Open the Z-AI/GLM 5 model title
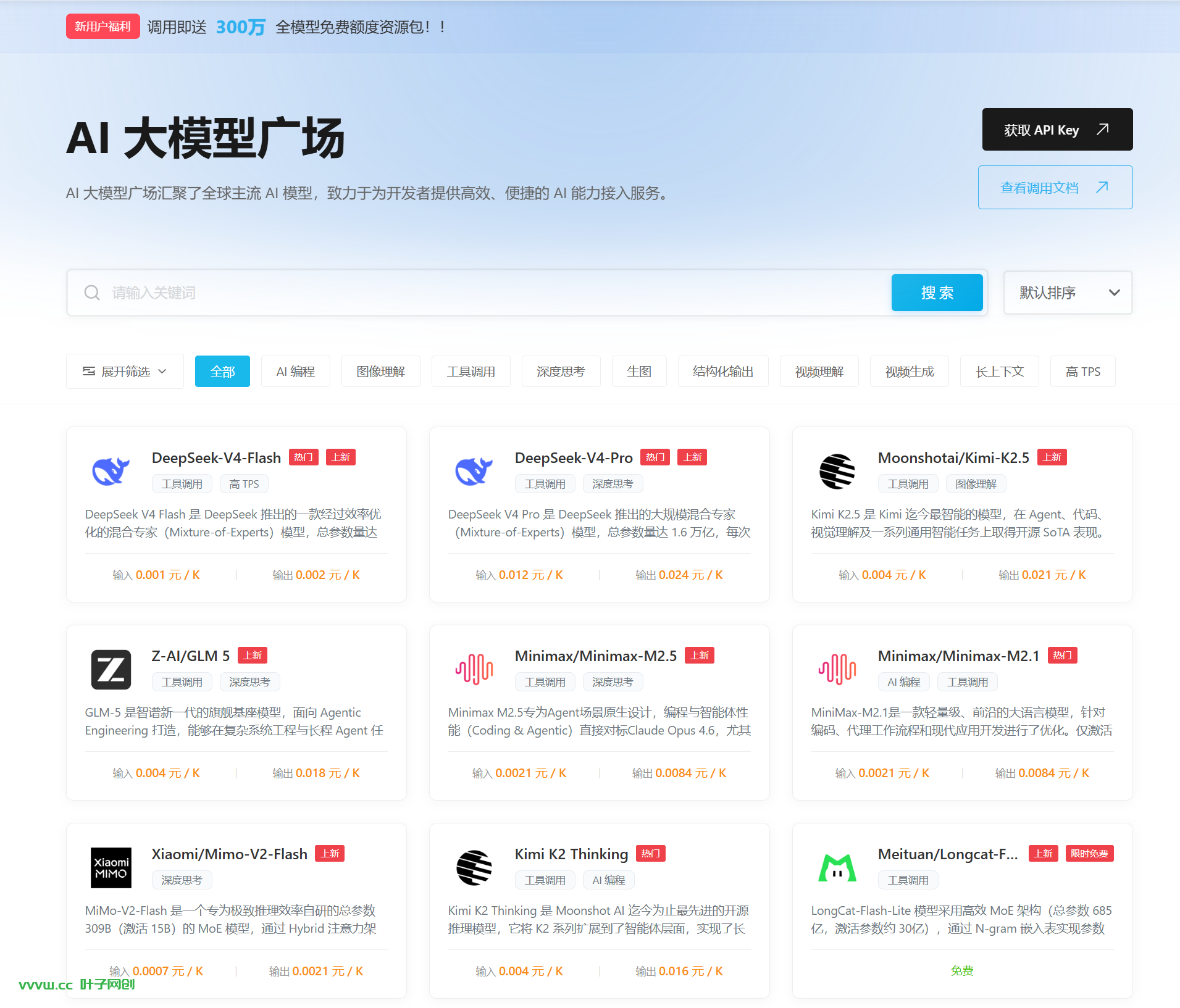Viewport: 1180px width, 1008px height. point(191,656)
